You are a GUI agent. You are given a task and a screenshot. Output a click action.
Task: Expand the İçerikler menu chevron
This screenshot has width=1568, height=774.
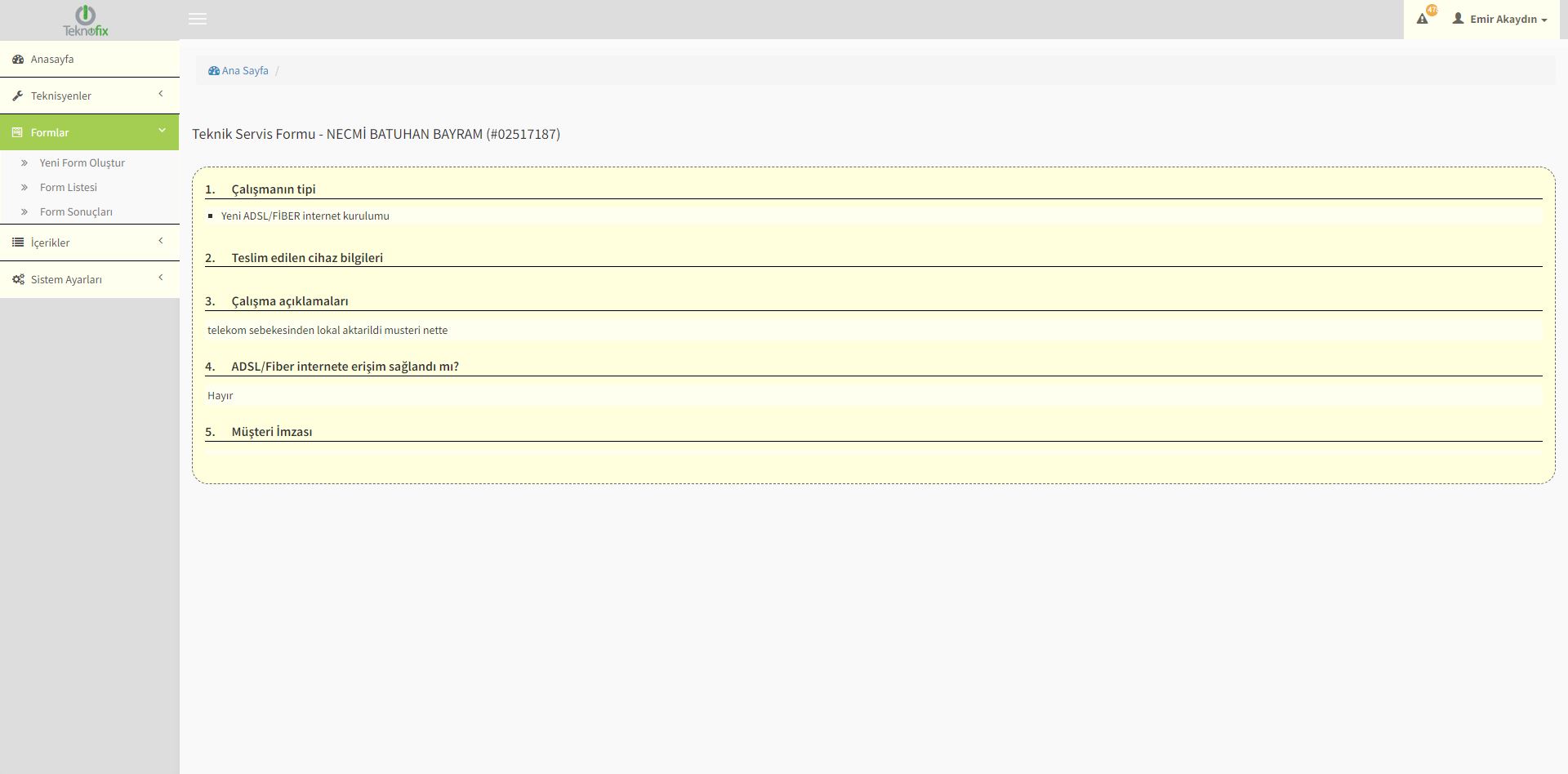coord(161,241)
